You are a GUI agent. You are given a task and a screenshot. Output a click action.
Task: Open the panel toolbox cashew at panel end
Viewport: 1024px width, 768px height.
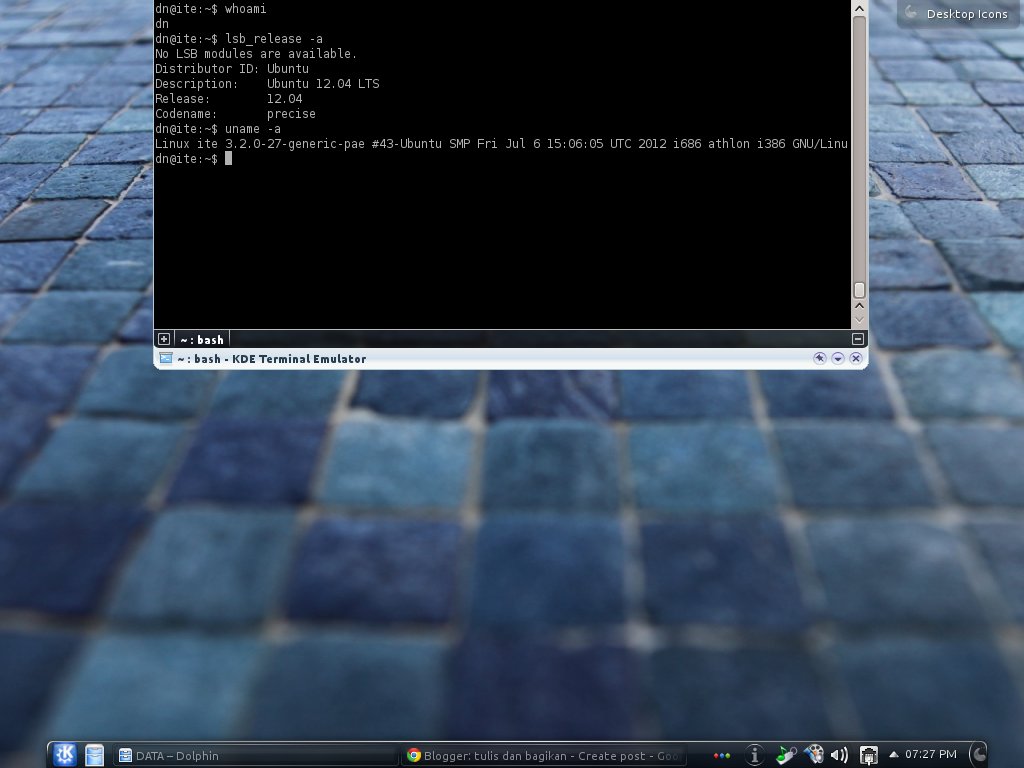978,755
